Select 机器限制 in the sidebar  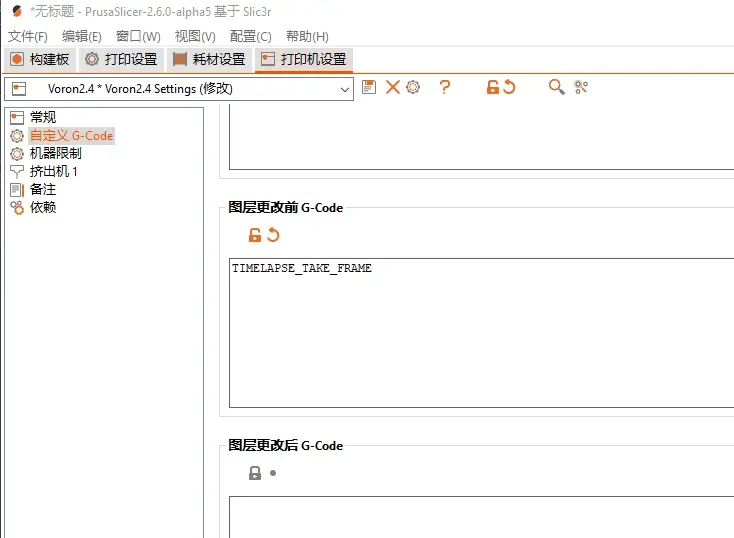pyautogui.click(x=55, y=153)
